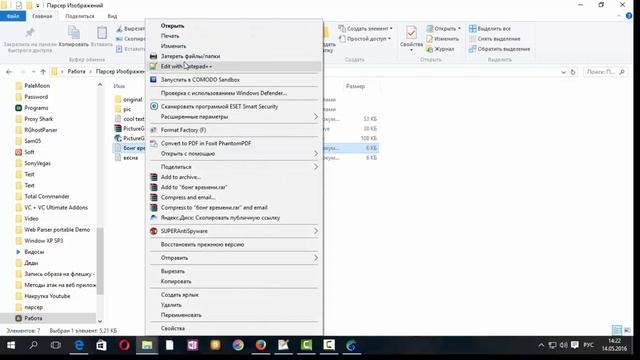Click the refresh address bar icon
Viewport: 640px width, 360px height.
point(573,72)
